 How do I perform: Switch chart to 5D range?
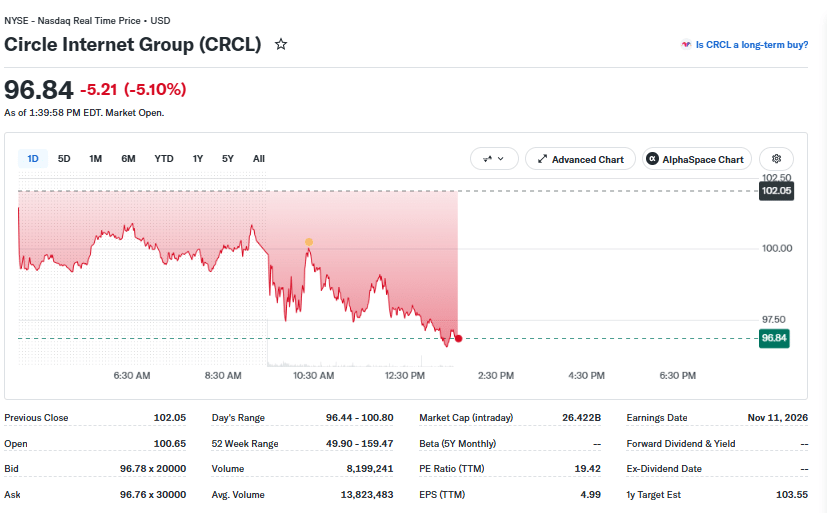[x=64, y=159]
